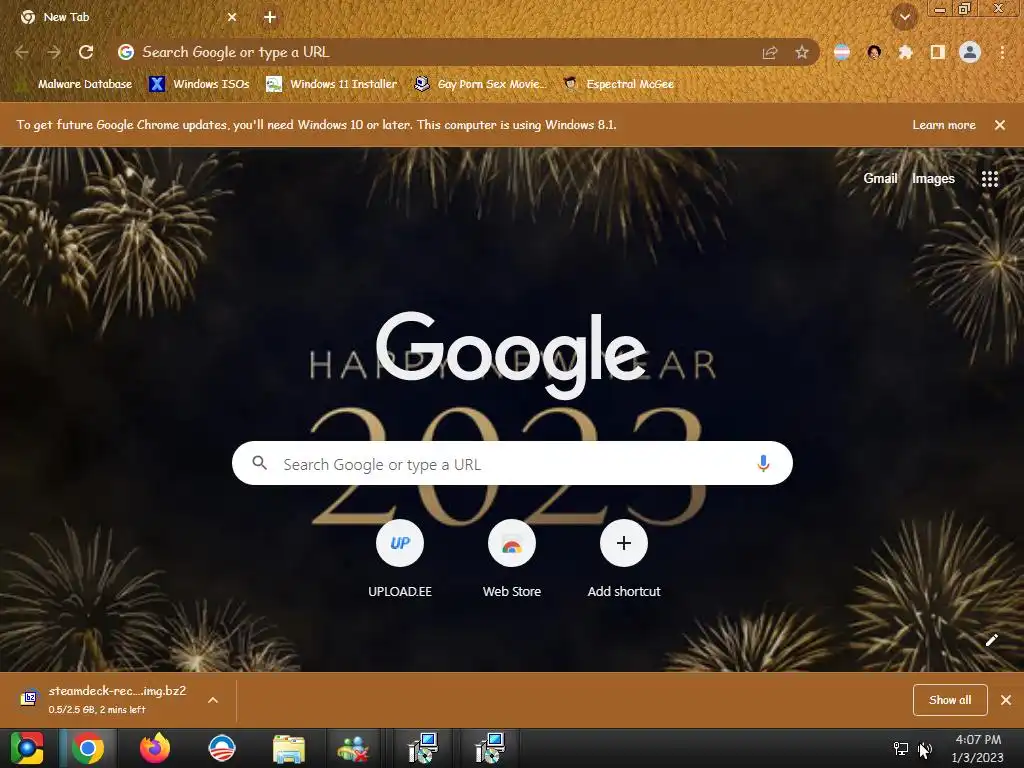Viewport: 1024px width, 768px height.
Task: Open the Gmail link
Action: (880, 178)
